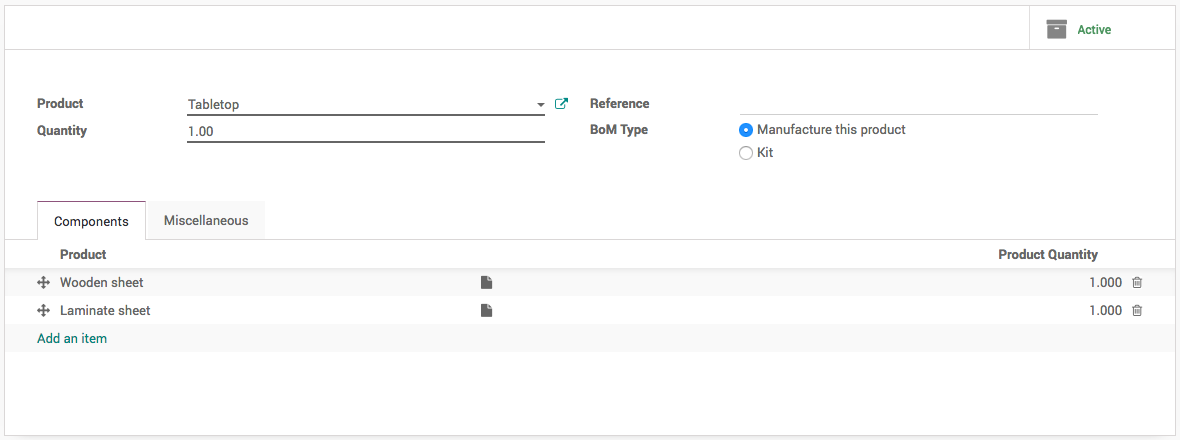This screenshot has width=1180, height=440.
Task: Click the Laminate sheet quantity value
Action: pos(1105,311)
